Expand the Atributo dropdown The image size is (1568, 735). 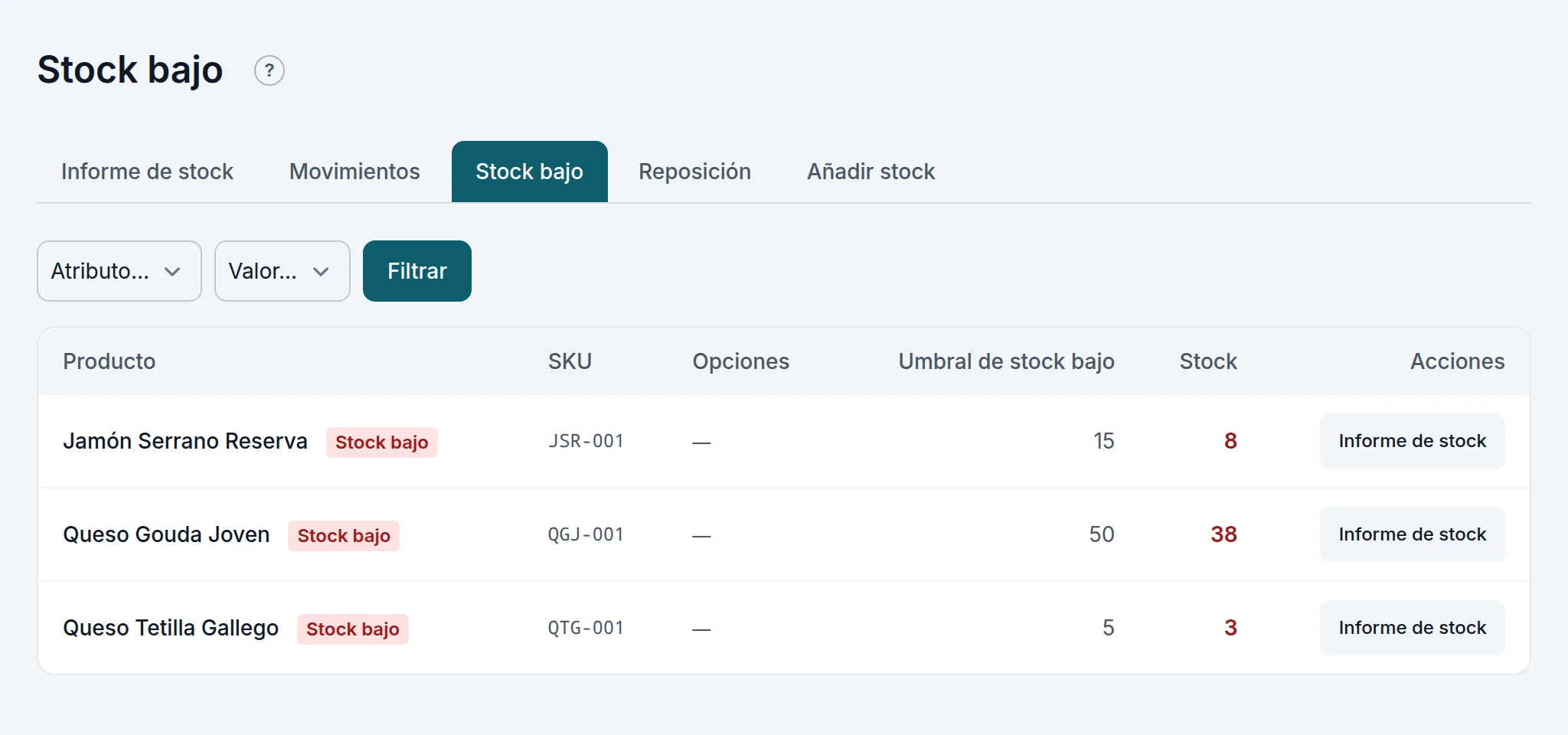tap(119, 271)
